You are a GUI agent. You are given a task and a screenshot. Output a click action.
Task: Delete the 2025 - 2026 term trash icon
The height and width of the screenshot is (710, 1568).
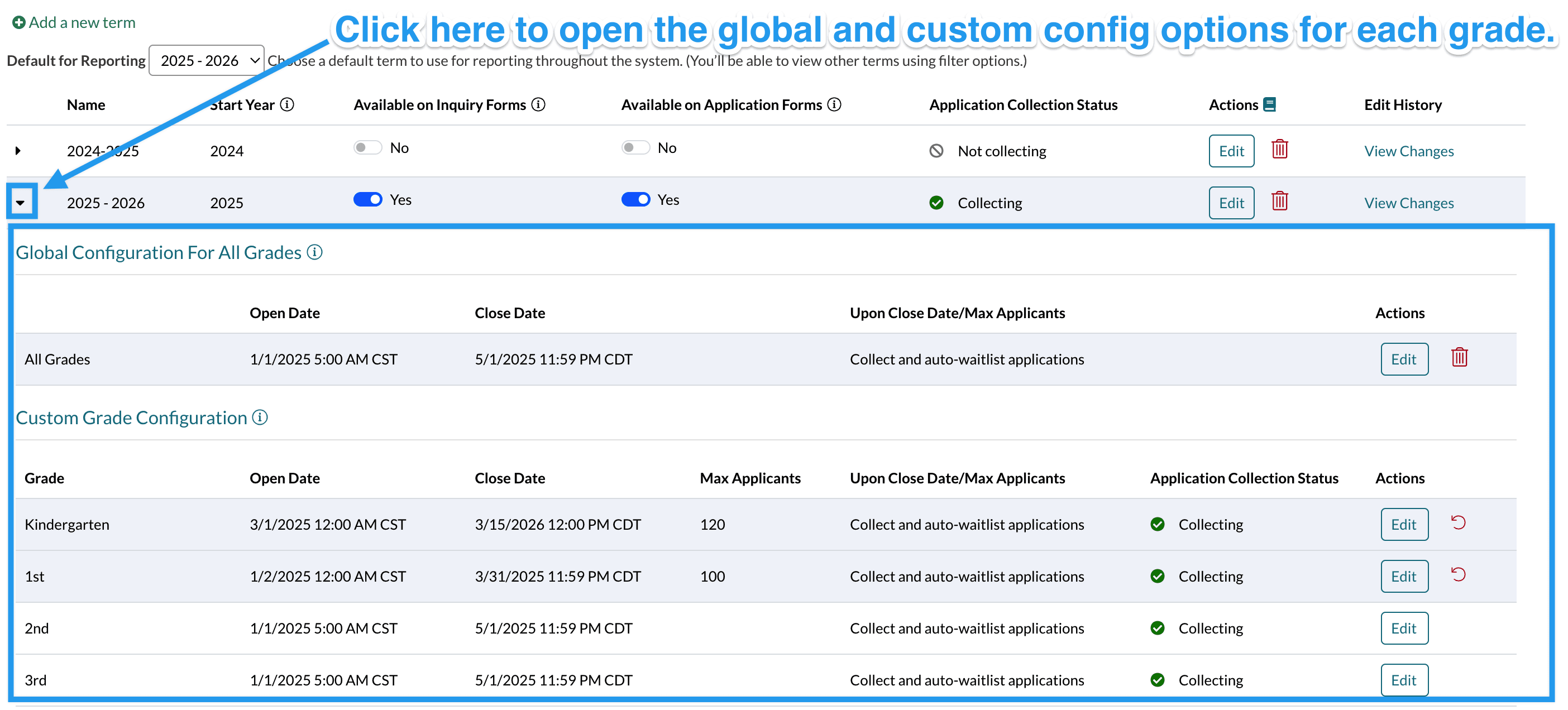coord(1279,201)
